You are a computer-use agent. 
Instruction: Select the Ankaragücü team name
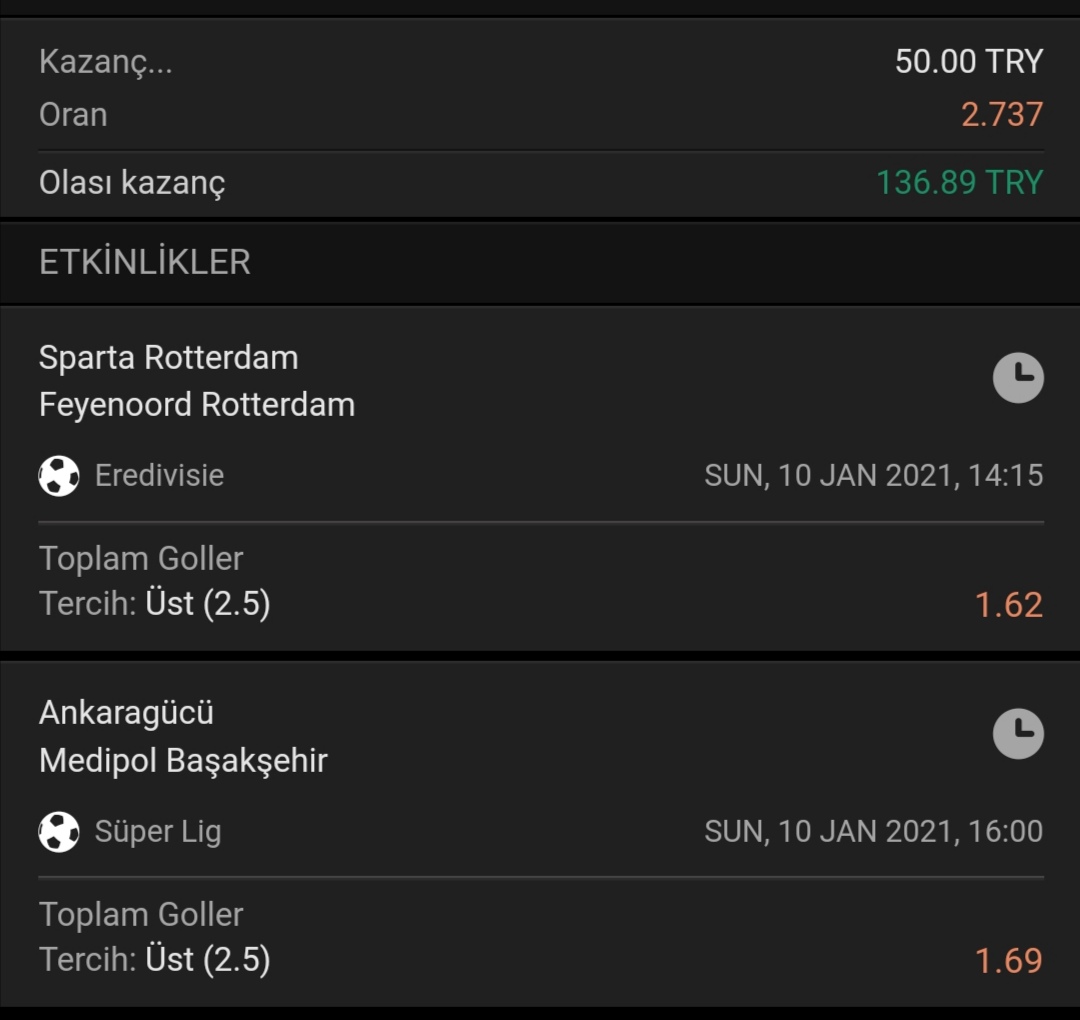(127, 713)
